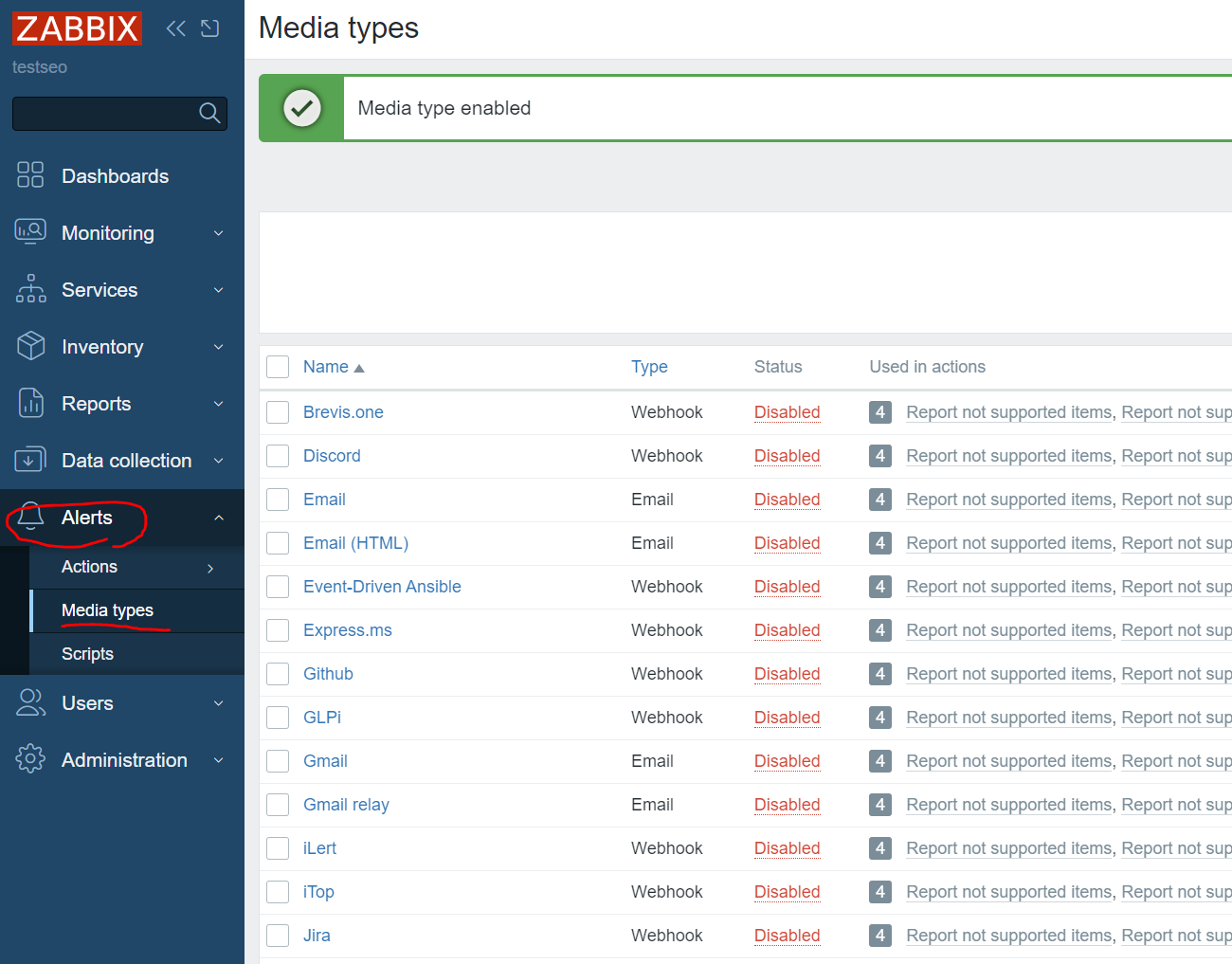Click the kiosk mode sidebar icon
Screen dimensions: 1232x964
pos(210,28)
